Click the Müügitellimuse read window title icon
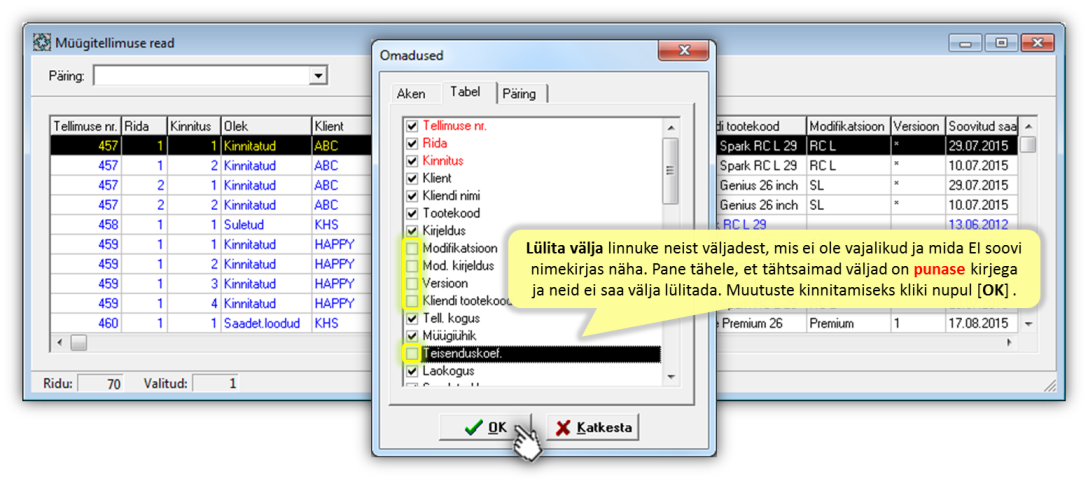Viewport: 1088px width, 480px height. click(42, 43)
